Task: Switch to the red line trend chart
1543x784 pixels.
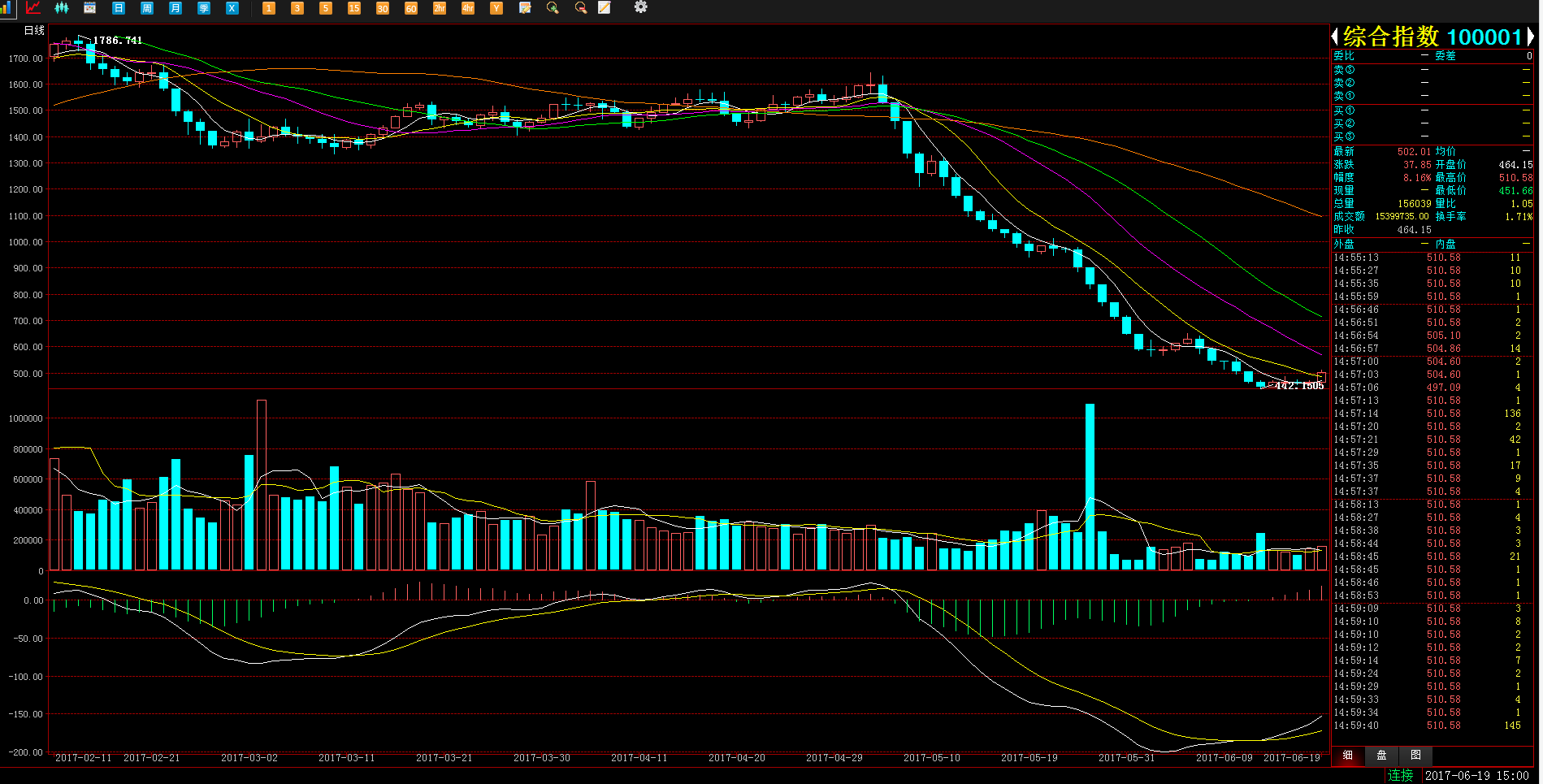Action: 33,8
